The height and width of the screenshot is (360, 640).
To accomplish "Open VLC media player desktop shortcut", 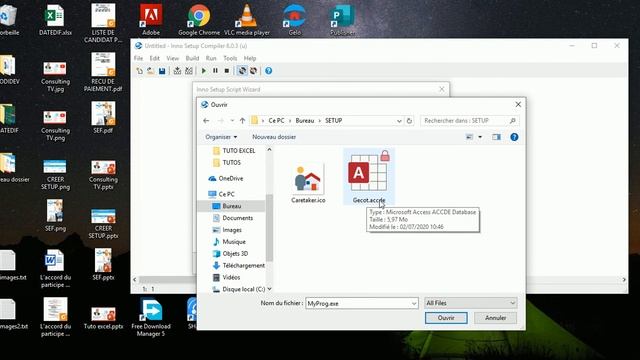I will point(247,20).
